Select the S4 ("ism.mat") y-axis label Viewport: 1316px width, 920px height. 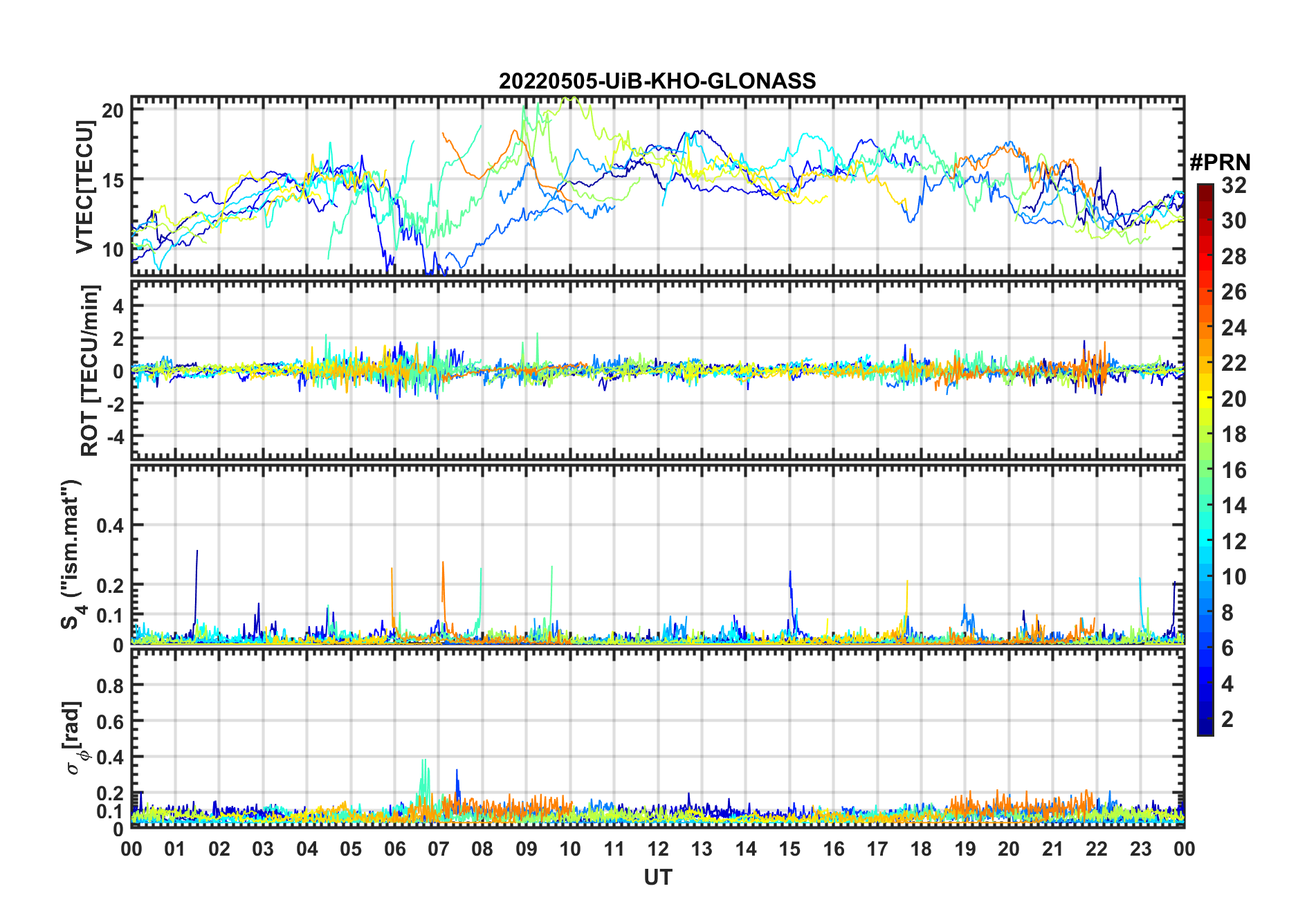pyautogui.click(x=73, y=554)
